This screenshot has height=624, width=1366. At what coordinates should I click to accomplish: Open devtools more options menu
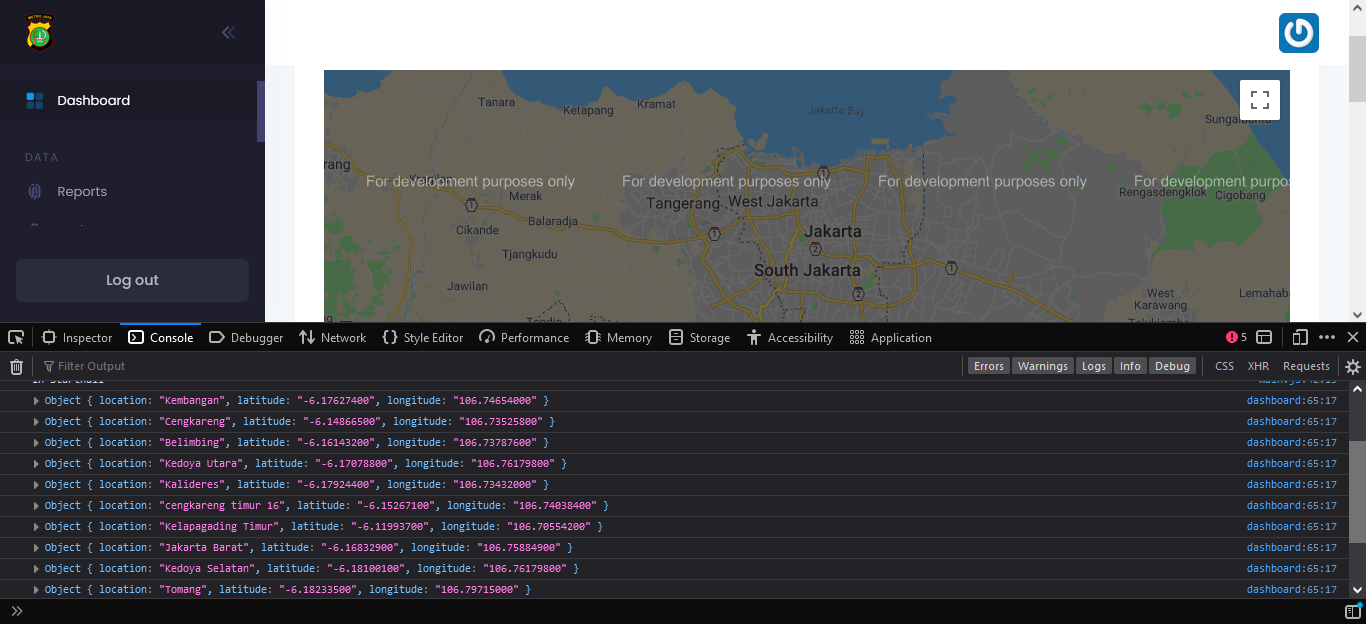tap(1327, 337)
